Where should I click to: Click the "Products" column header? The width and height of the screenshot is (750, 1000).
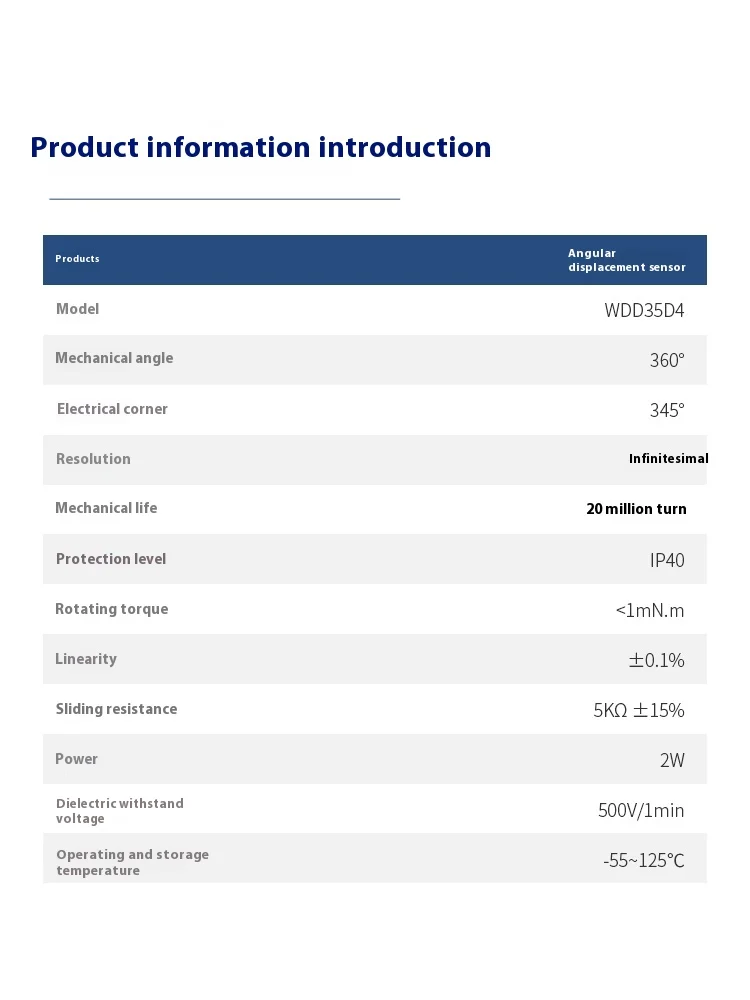(77, 259)
